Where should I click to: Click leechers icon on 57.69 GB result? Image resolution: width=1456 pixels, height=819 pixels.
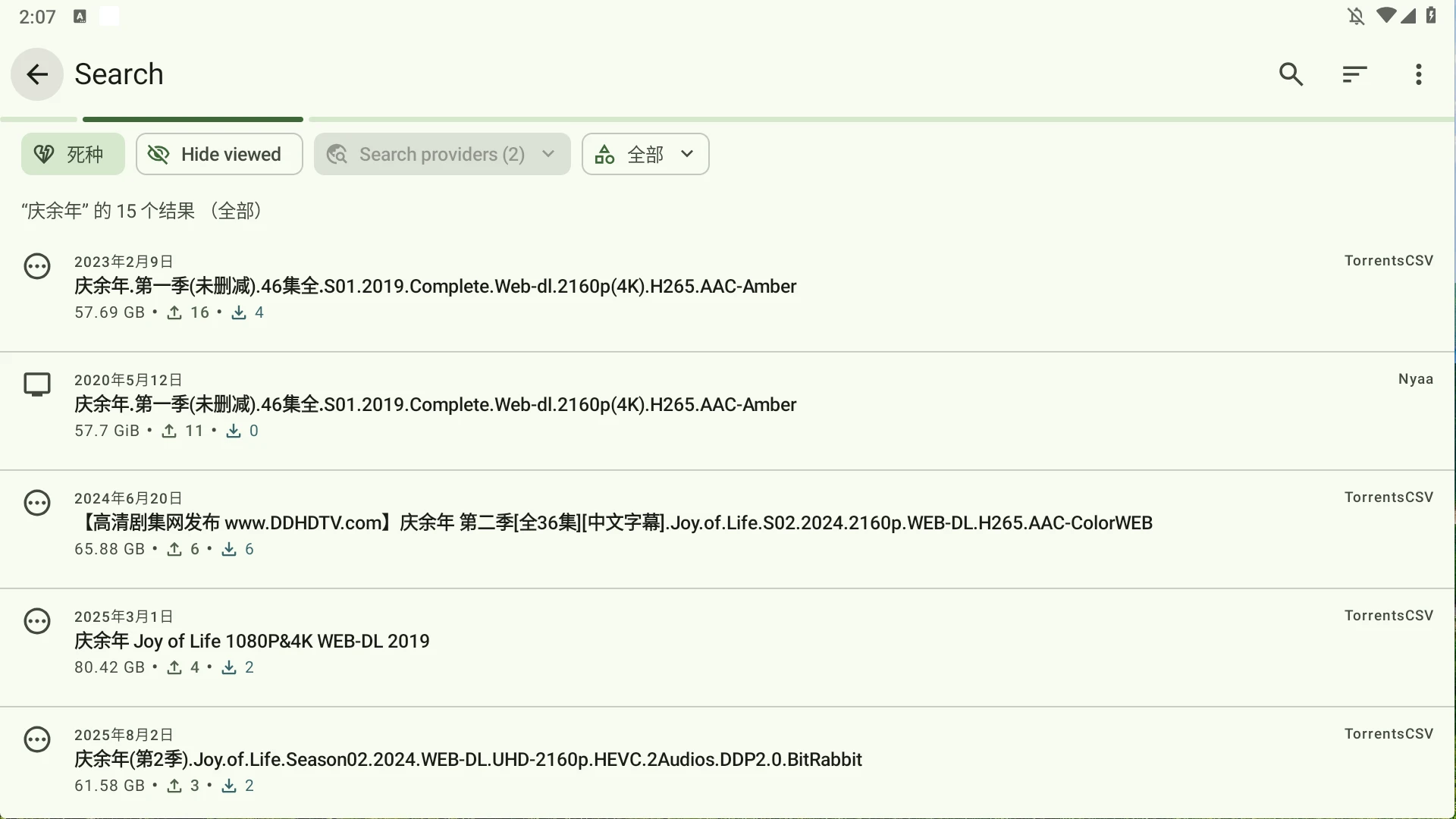point(239,312)
